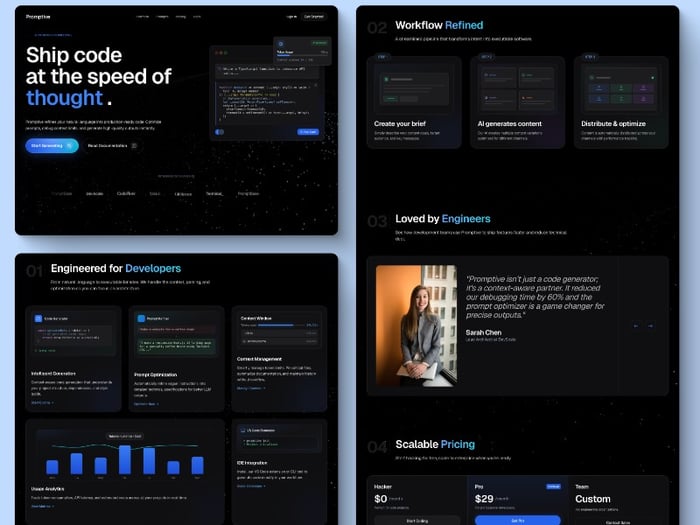
Task: Click the tallest bar in Usage Analytics chart
Action: (x=125, y=459)
